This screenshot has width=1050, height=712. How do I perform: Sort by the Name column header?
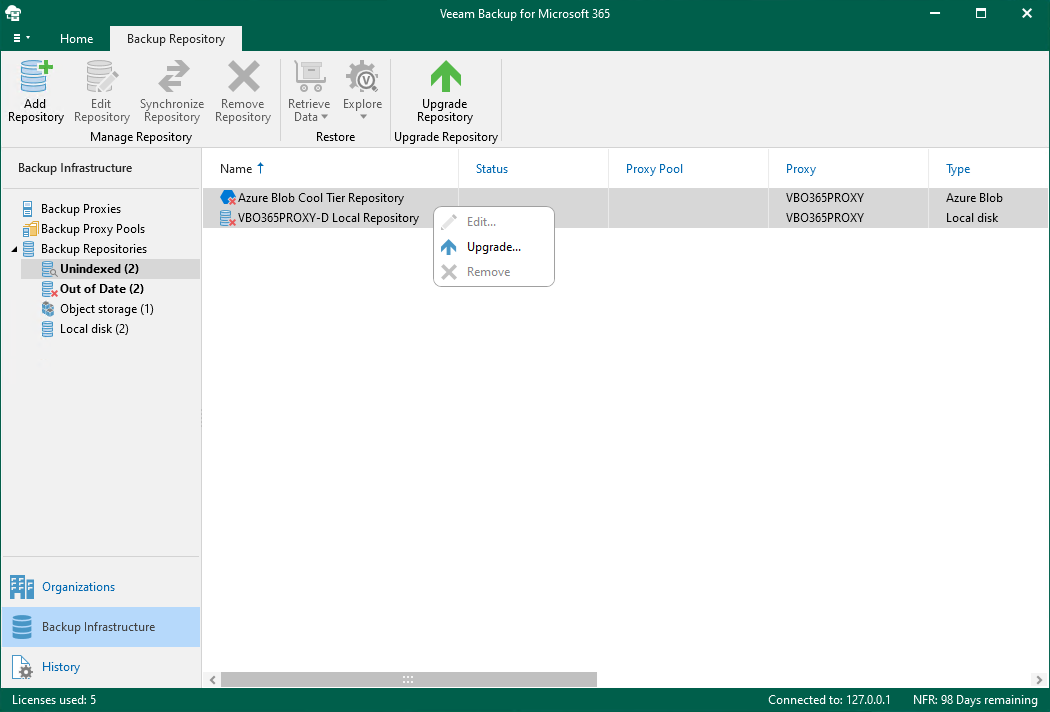(x=236, y=169)
